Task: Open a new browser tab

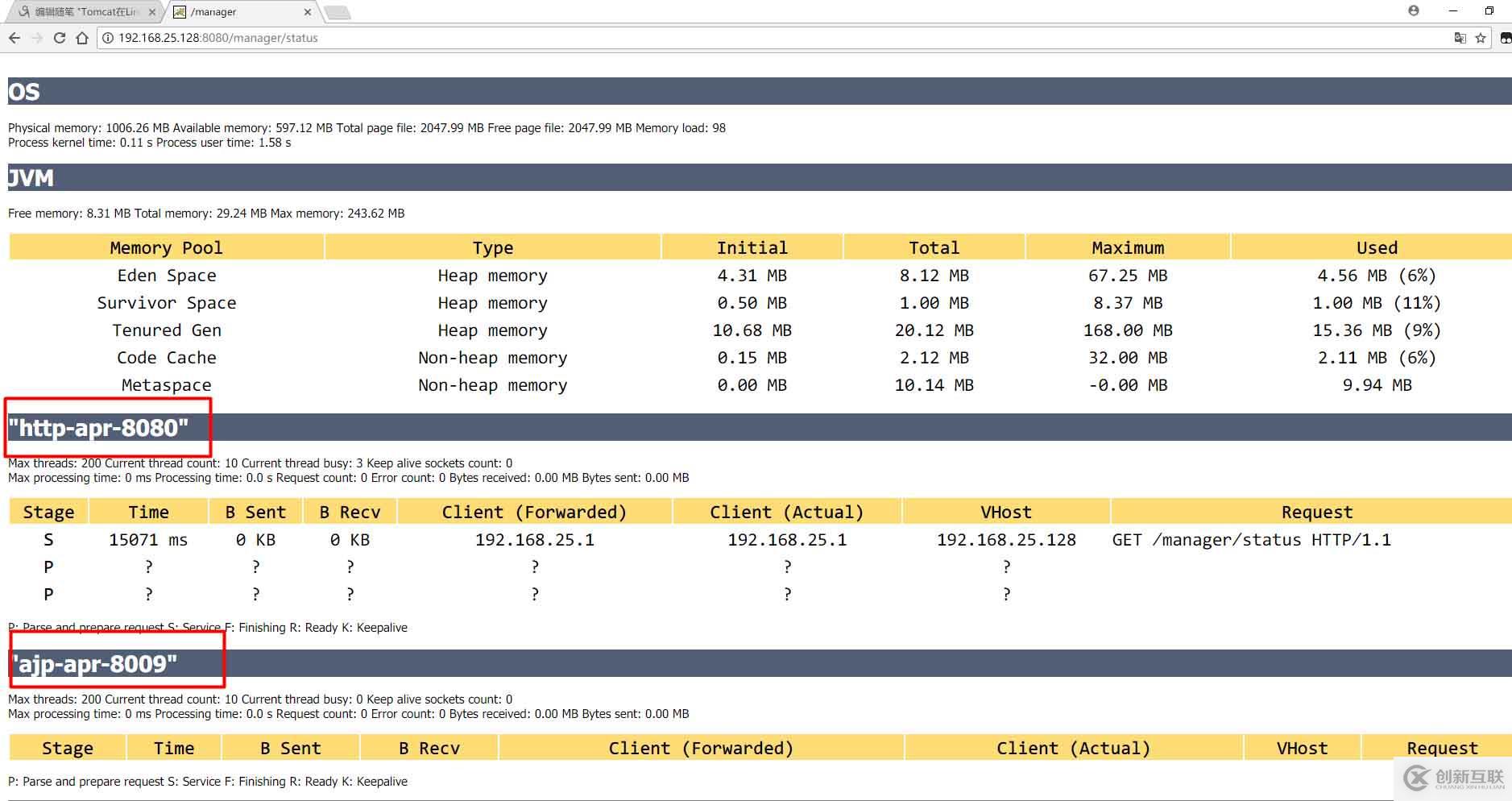Action: [x=338, y=12]
